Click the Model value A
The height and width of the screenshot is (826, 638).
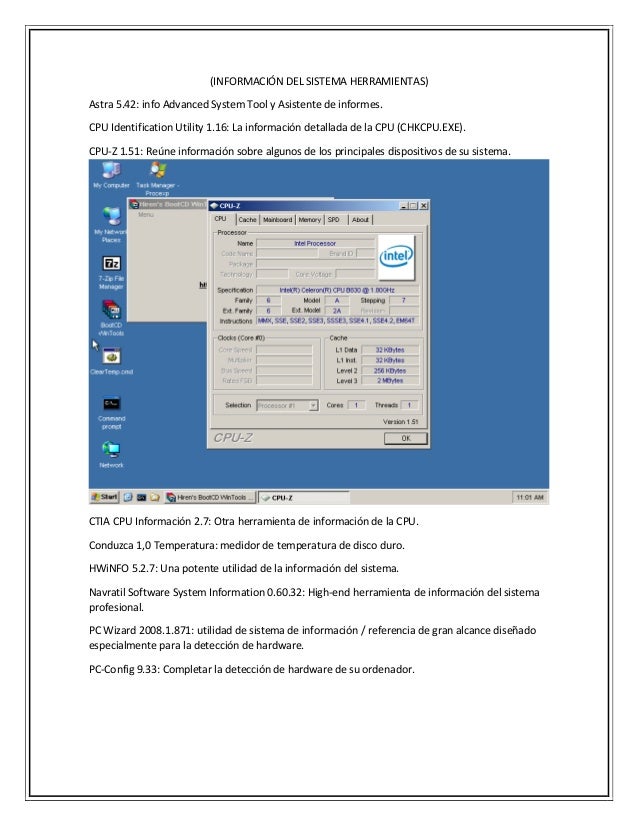(337, 300)
